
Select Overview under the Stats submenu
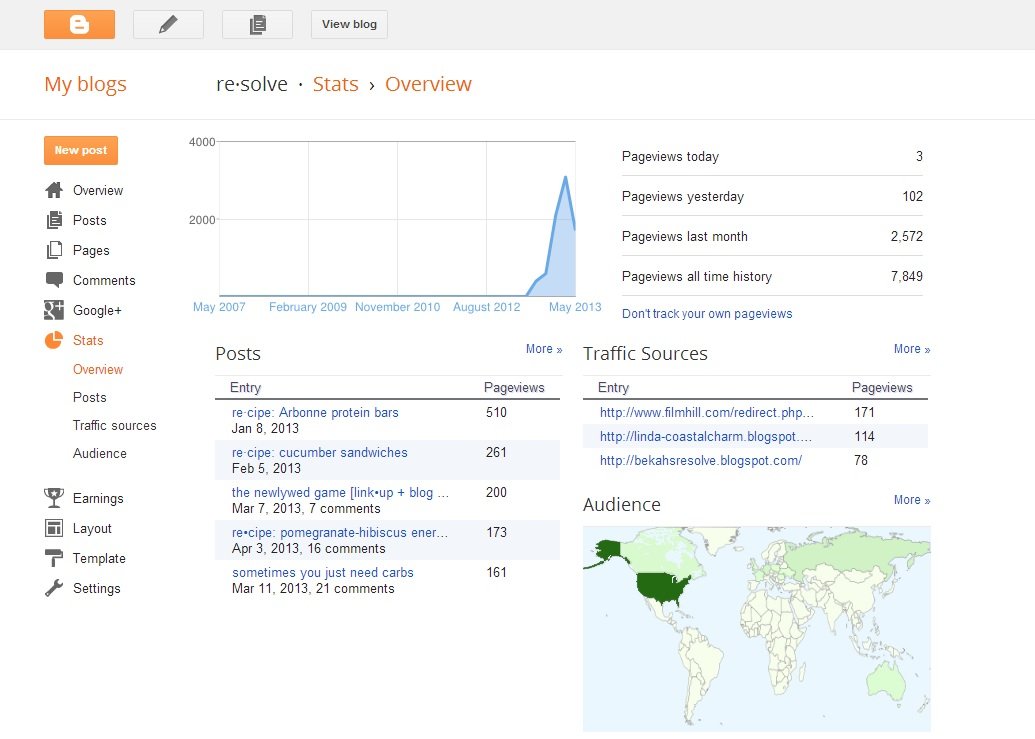[x=98, y=370]
